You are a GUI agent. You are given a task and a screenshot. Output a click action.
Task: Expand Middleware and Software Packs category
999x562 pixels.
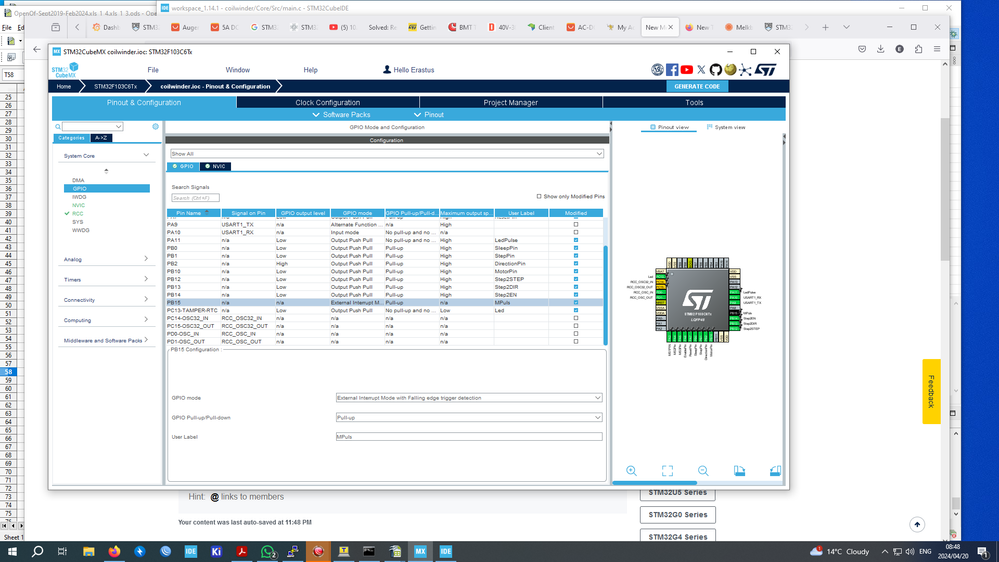[x=146, y=340]
